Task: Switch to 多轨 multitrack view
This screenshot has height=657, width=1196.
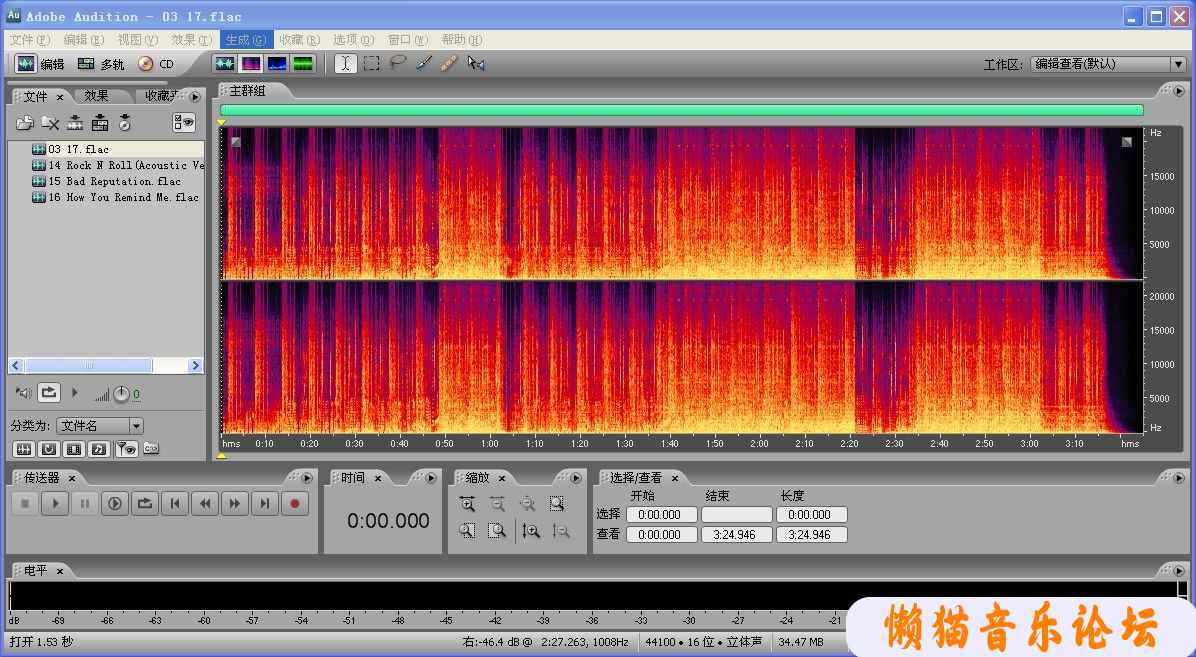Action: click(x=101, y=64)
